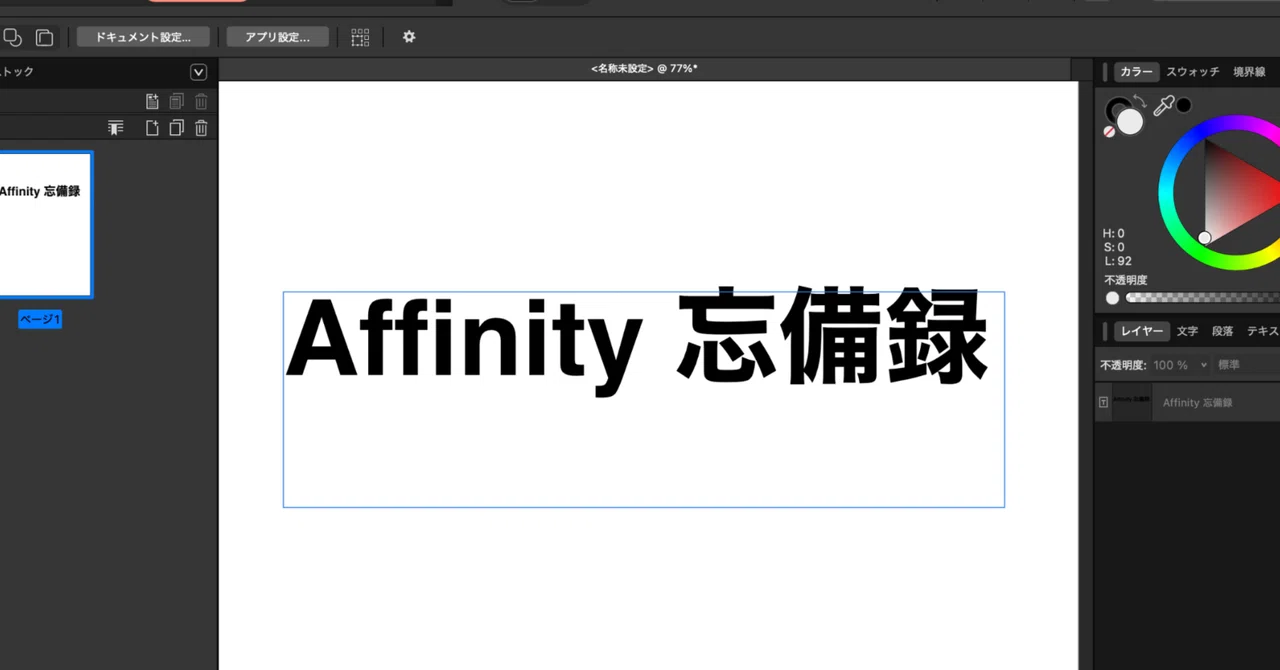Expand the stock panel dropdown chevron
1280x670 pixels.
pos(198,72)
